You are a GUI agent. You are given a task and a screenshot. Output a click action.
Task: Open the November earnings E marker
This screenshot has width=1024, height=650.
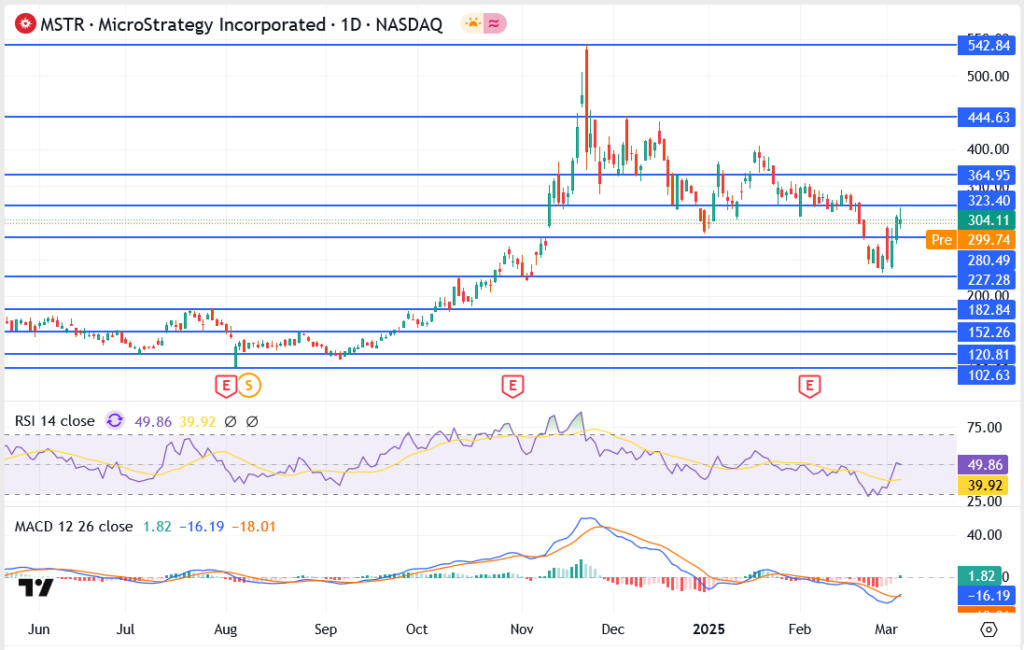point(512,385)
